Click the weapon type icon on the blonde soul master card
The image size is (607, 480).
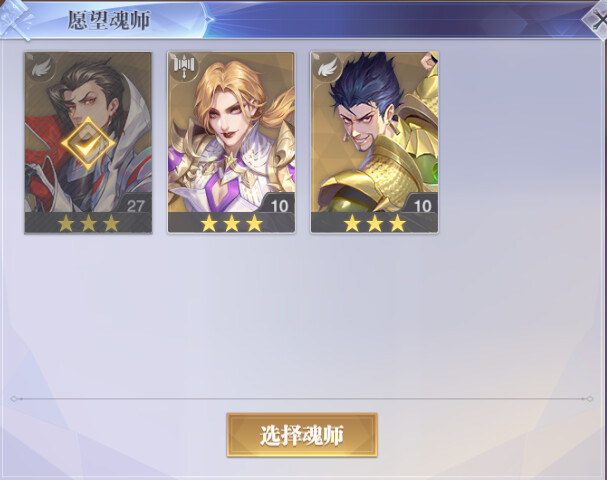click(183, 66)
